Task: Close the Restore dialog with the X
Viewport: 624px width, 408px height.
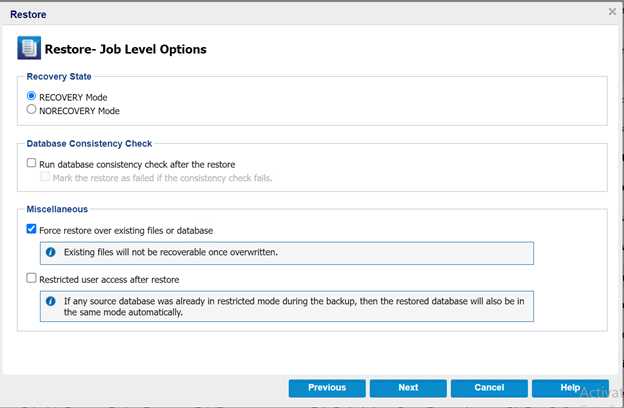Action: coord(612,12)
